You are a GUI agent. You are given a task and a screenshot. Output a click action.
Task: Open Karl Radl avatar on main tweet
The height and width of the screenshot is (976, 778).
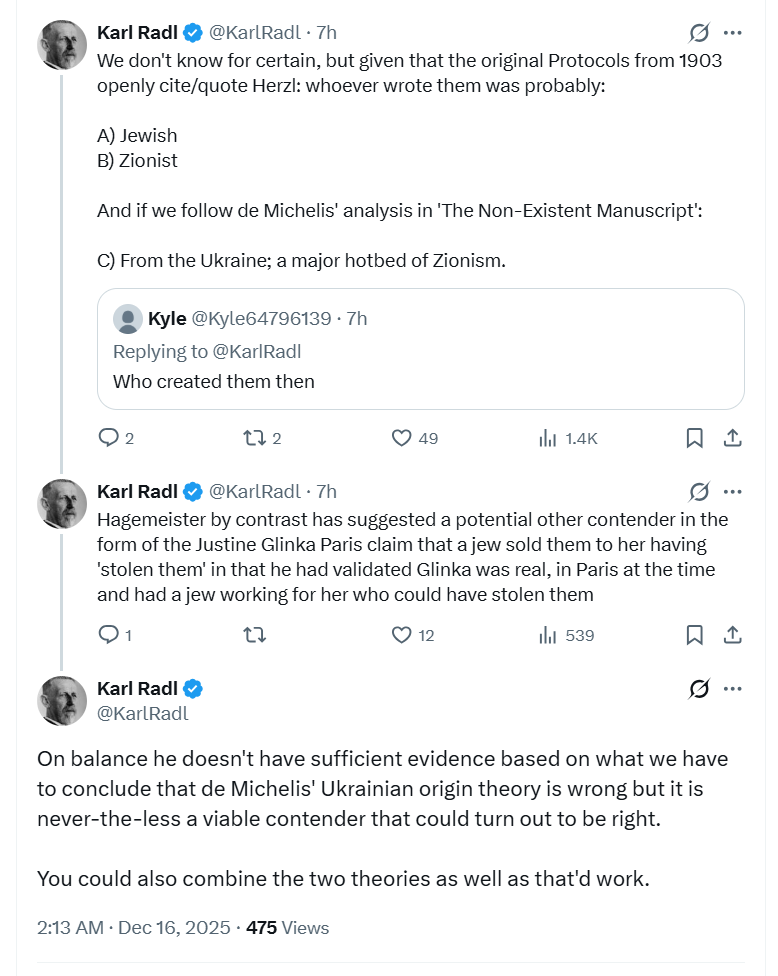pyautogui.click(x=62, y=701)
